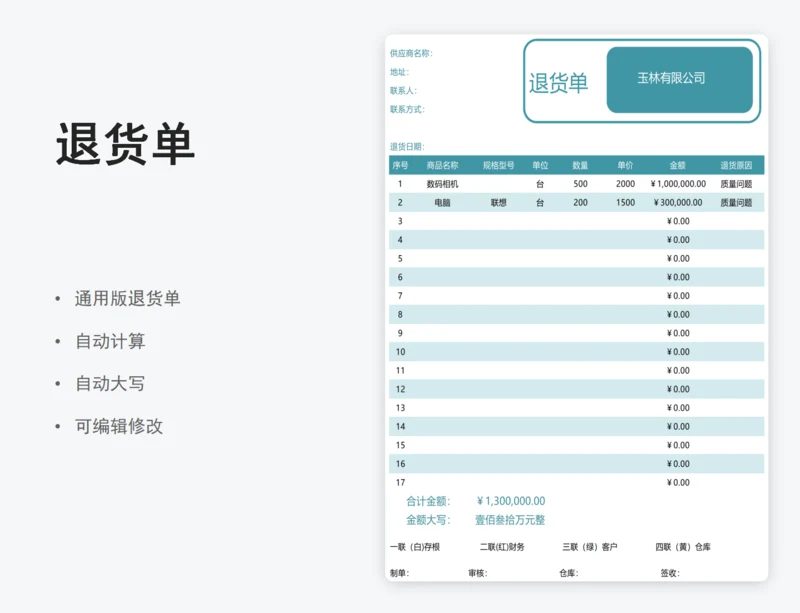The height and width of the screenshot is (613, 800).
Task: Click the 电脑 cell in row 2
Action: 442,203
